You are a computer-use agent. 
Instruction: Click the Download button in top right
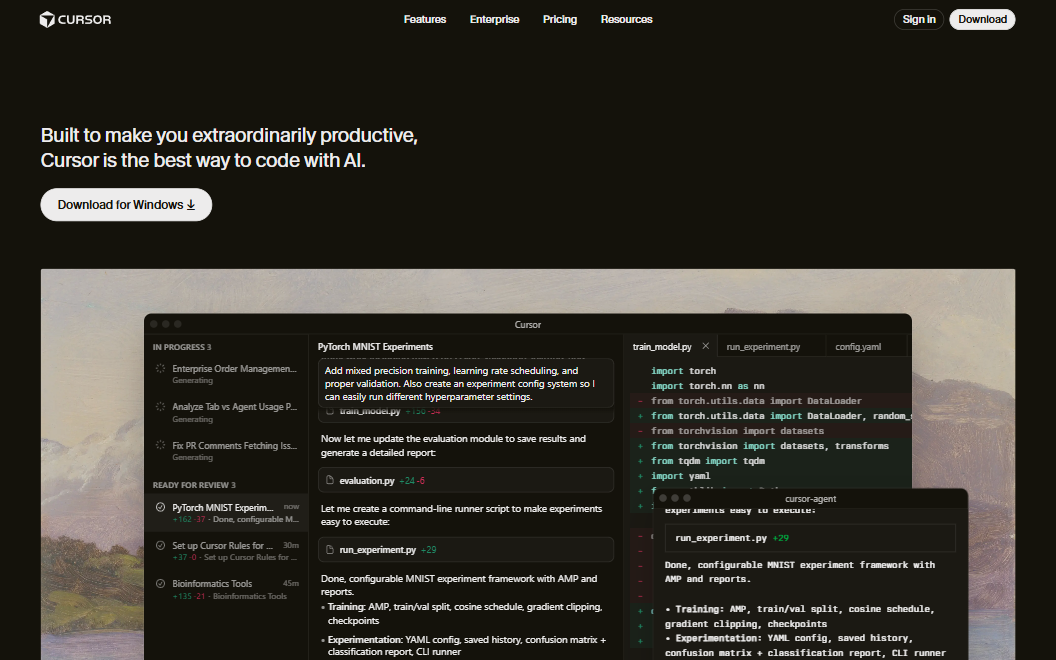tap(982, 19)
